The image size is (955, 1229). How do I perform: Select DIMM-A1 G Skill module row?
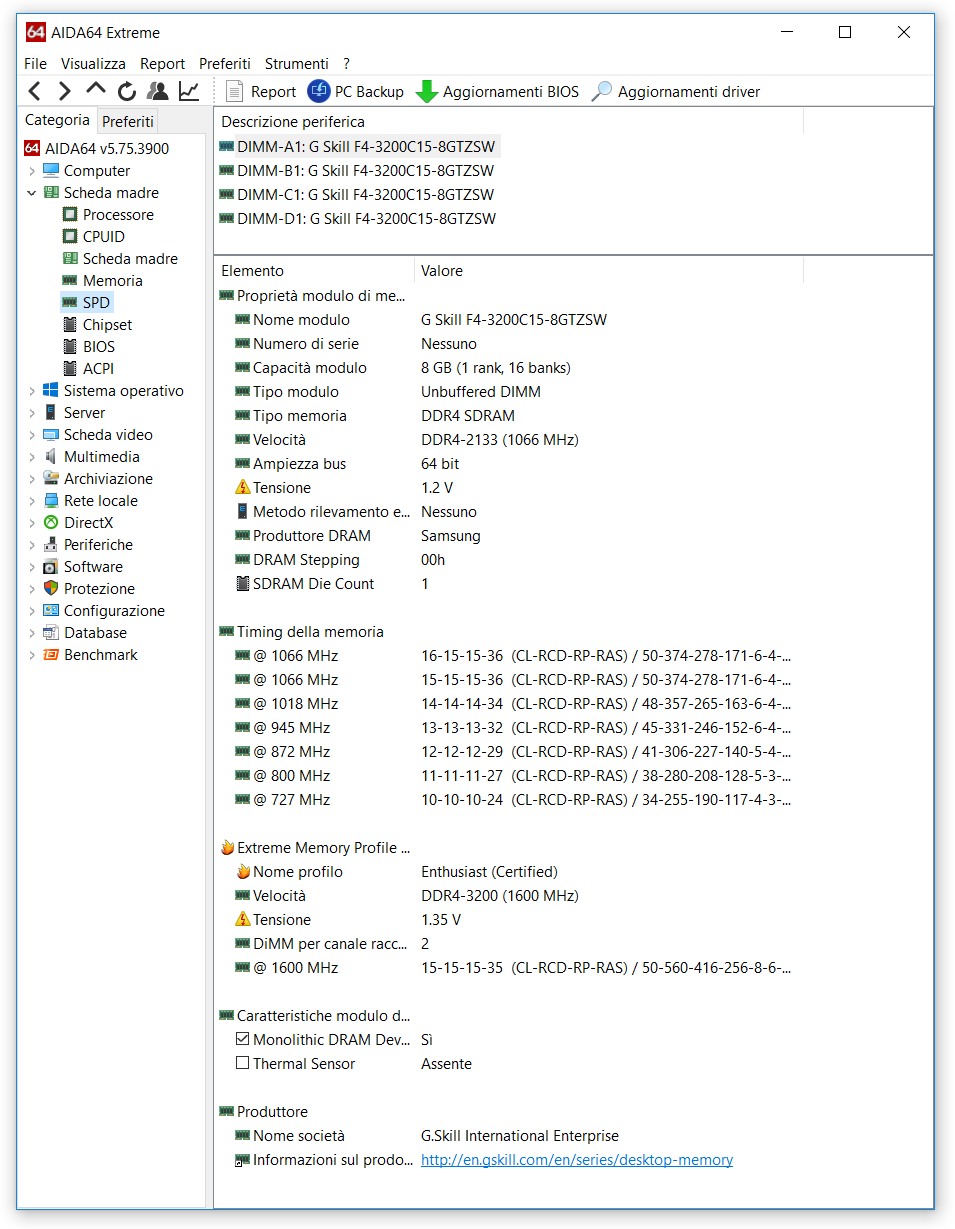pos(357,147)
